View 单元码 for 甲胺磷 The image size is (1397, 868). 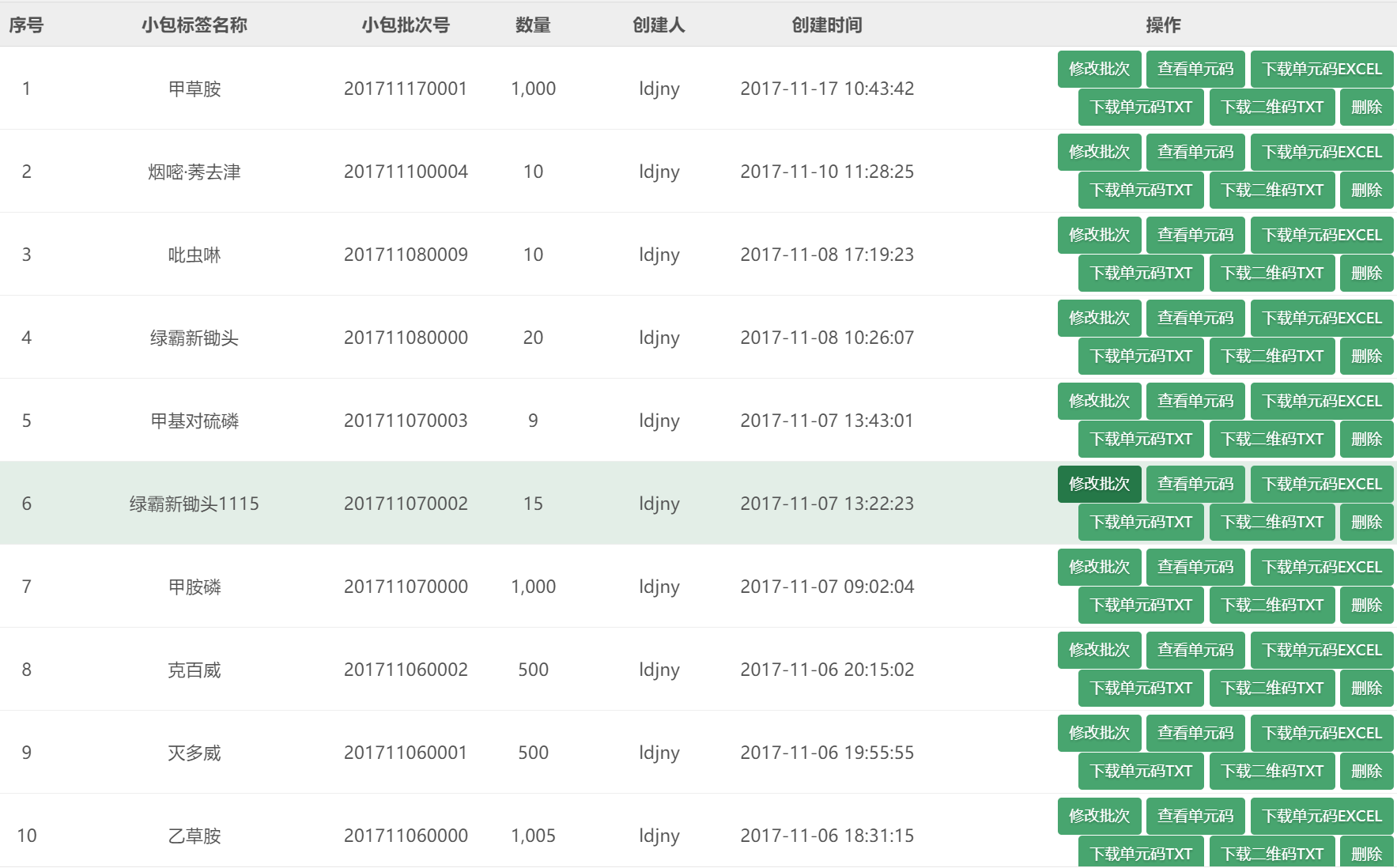(1195, 567)
